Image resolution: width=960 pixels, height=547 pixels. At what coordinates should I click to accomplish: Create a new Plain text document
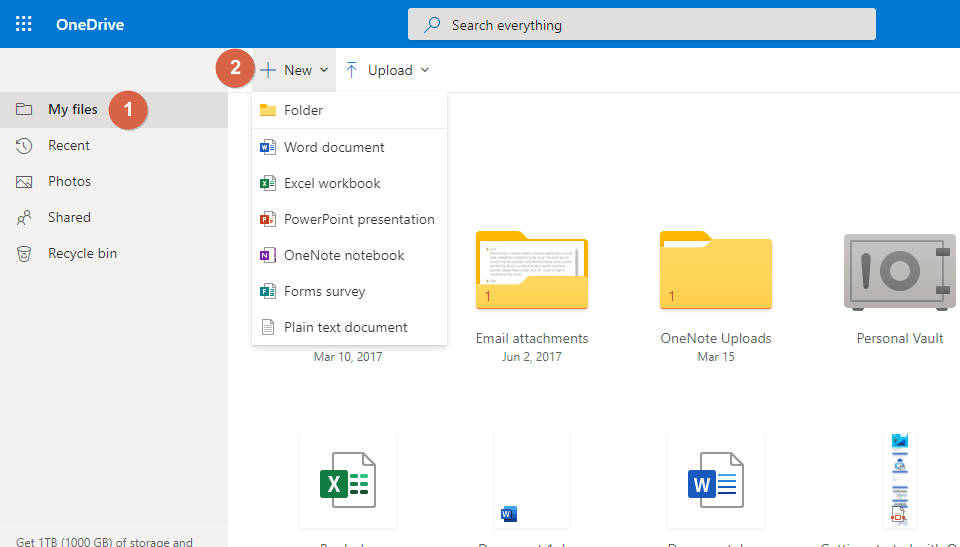[350, 327]
